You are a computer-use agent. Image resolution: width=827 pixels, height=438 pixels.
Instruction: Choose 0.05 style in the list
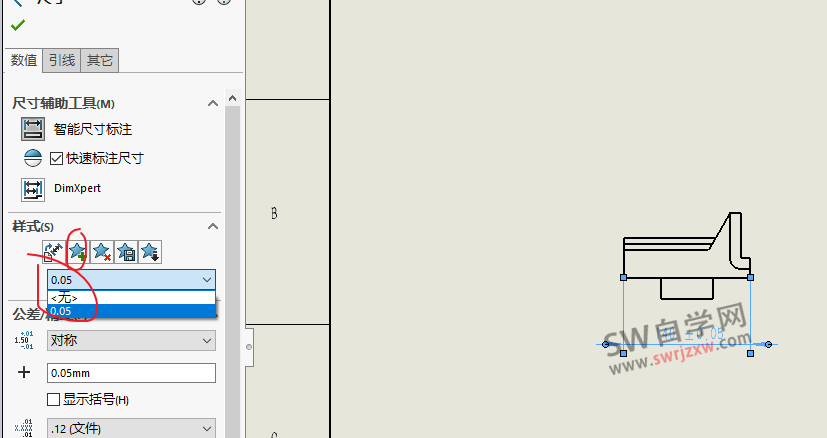[x=131, y=311]
